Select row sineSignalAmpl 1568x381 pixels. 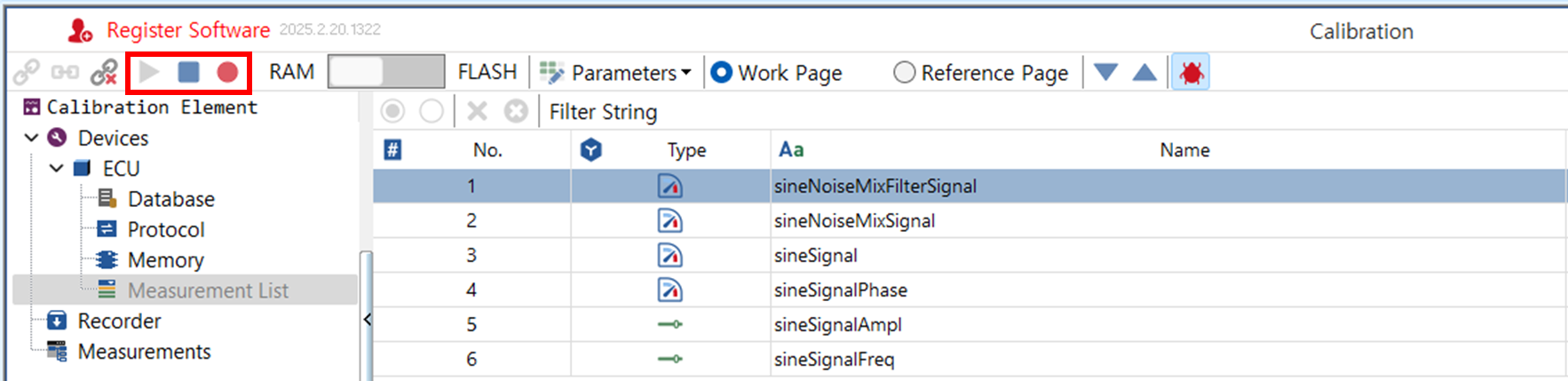click(970, 324)
